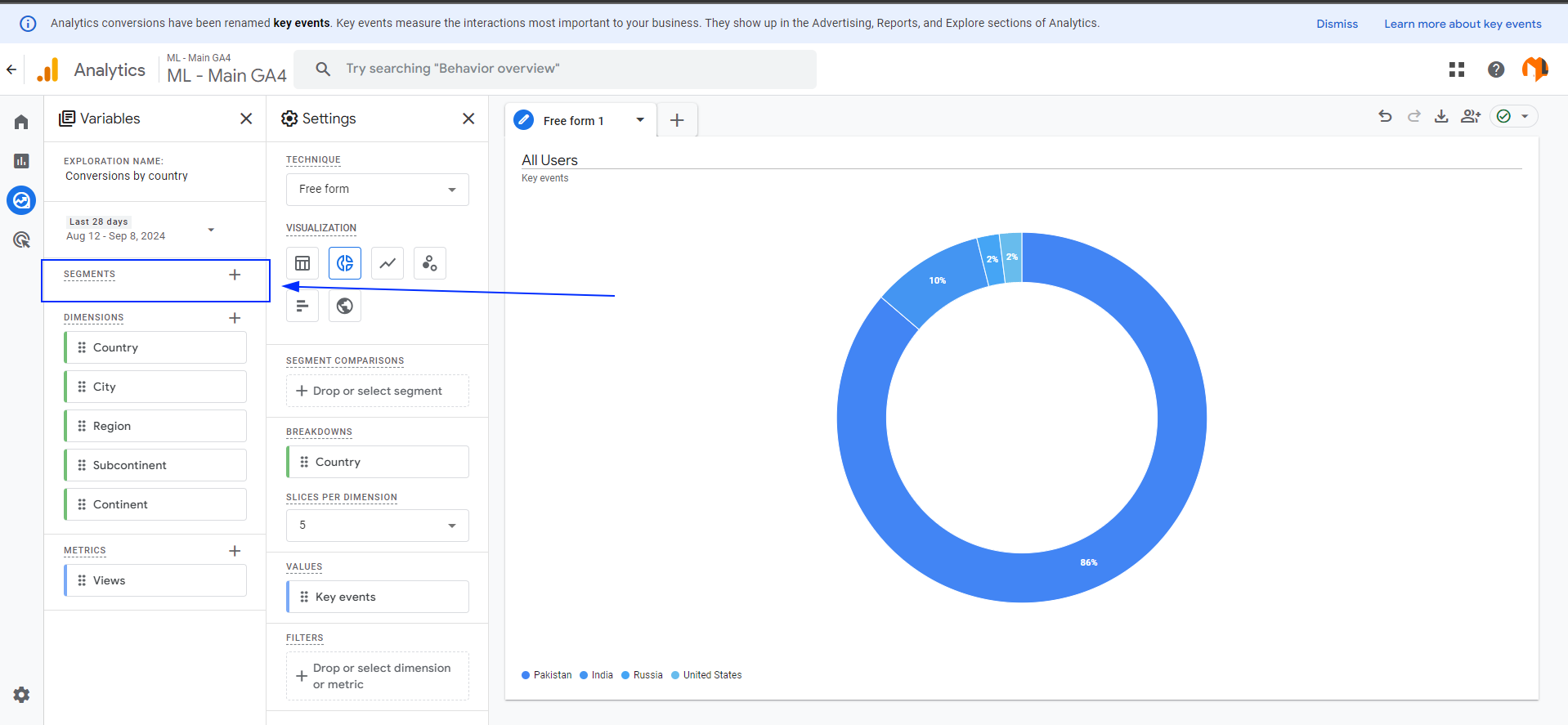
Task: Open the Technique Free form dropdown
Action: [378, 190]
